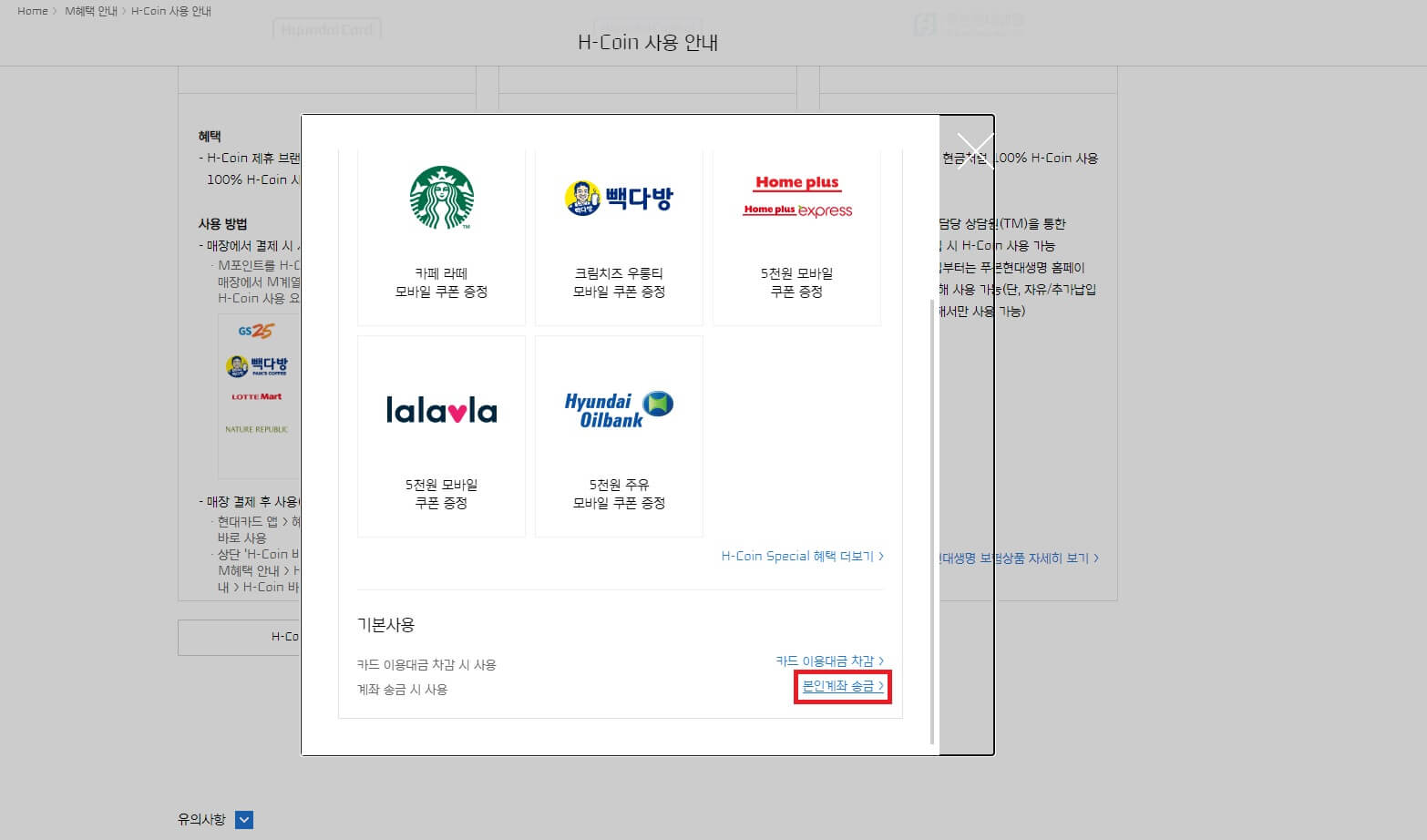Close the H-Coin popup with the X icon
This screenshot has width=1427, height=840.
[x=975, y=151]
